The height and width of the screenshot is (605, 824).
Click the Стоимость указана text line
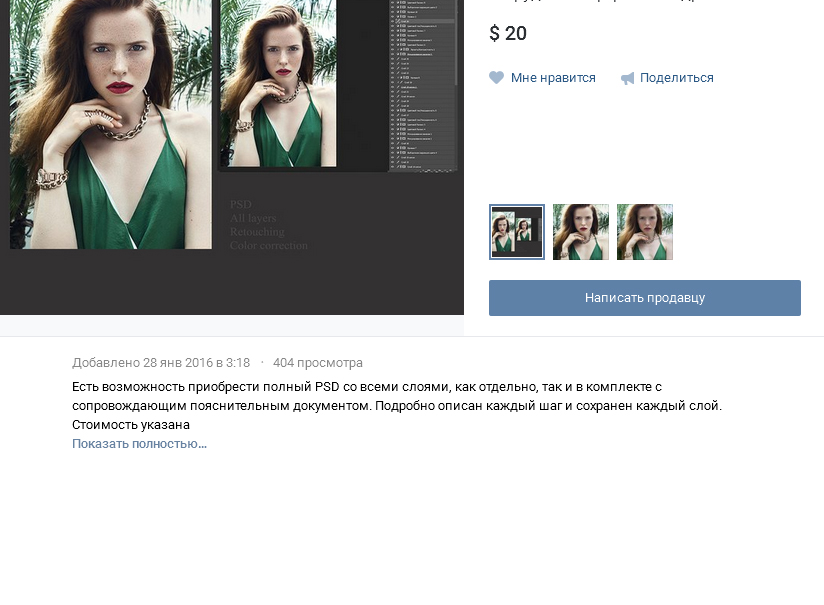(131, 425)
